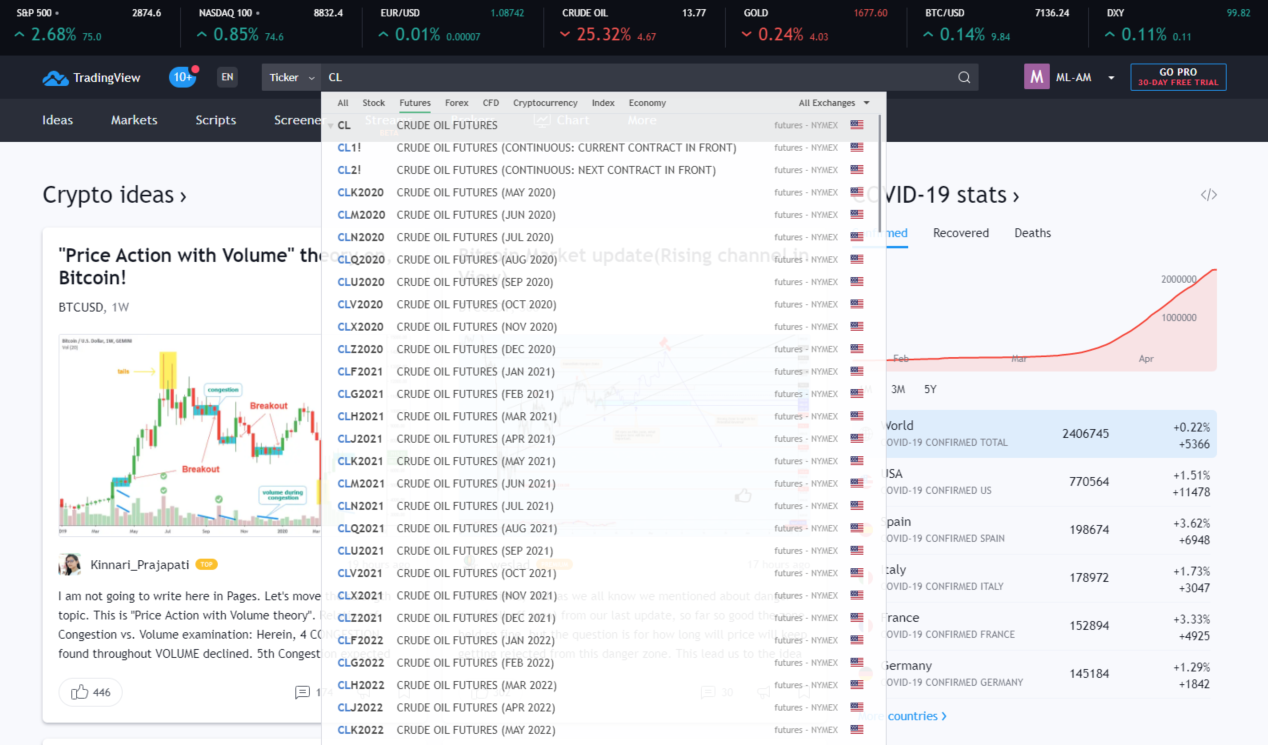1268x745 pixels.
Task: Open Kinnari_Prajapati author link
Action: click(141, 565)
